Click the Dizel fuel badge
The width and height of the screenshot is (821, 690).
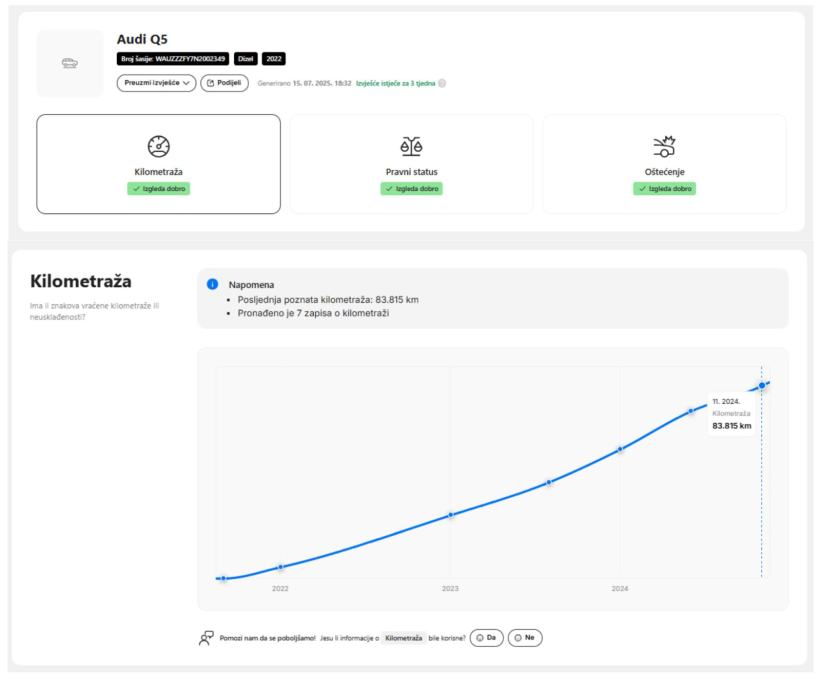(x=246, y=58)
